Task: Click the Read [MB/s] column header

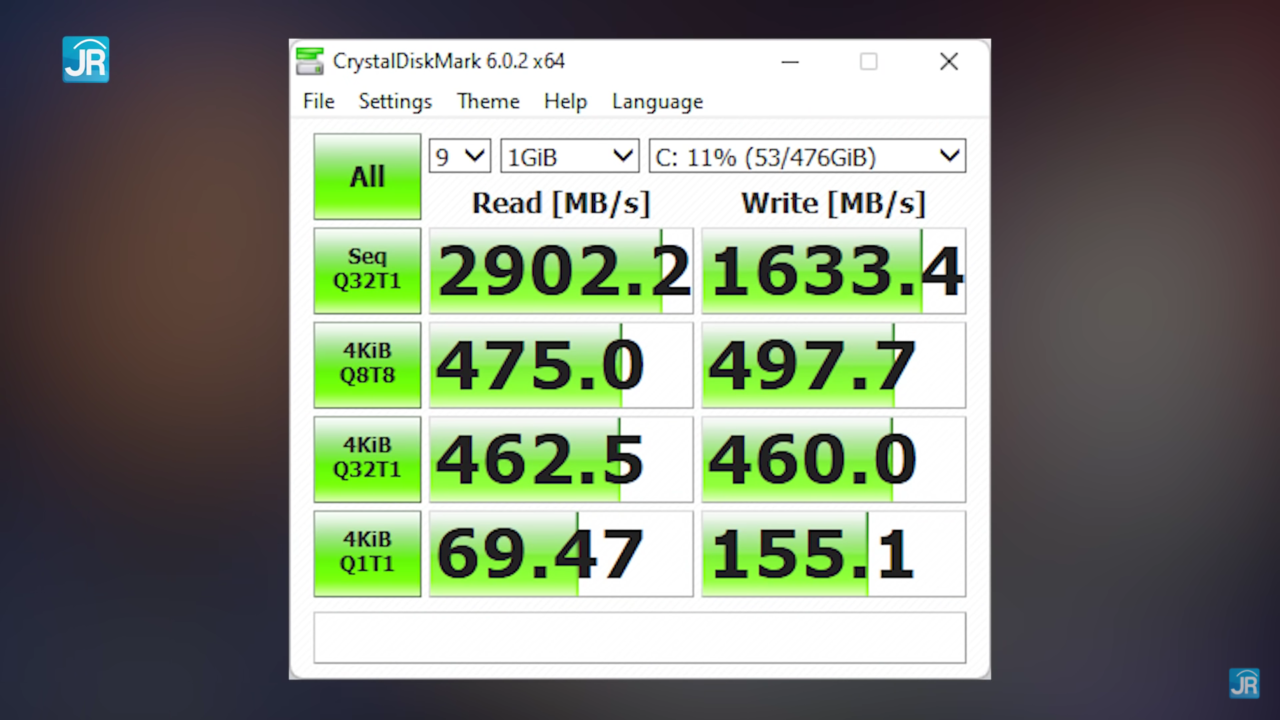Action: pos(560,203)
